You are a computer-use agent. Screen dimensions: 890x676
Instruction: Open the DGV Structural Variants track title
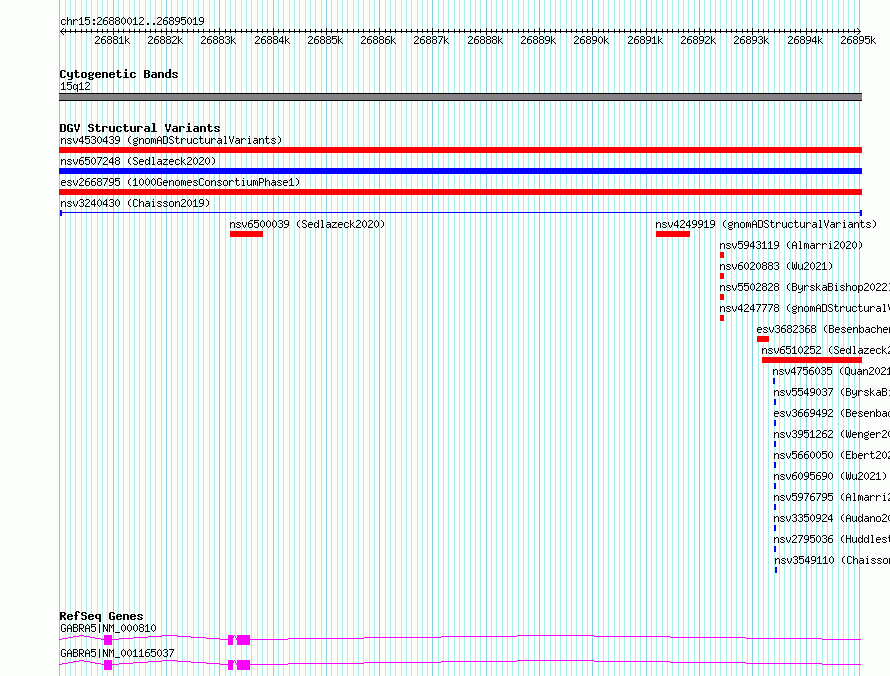[140, 128]
